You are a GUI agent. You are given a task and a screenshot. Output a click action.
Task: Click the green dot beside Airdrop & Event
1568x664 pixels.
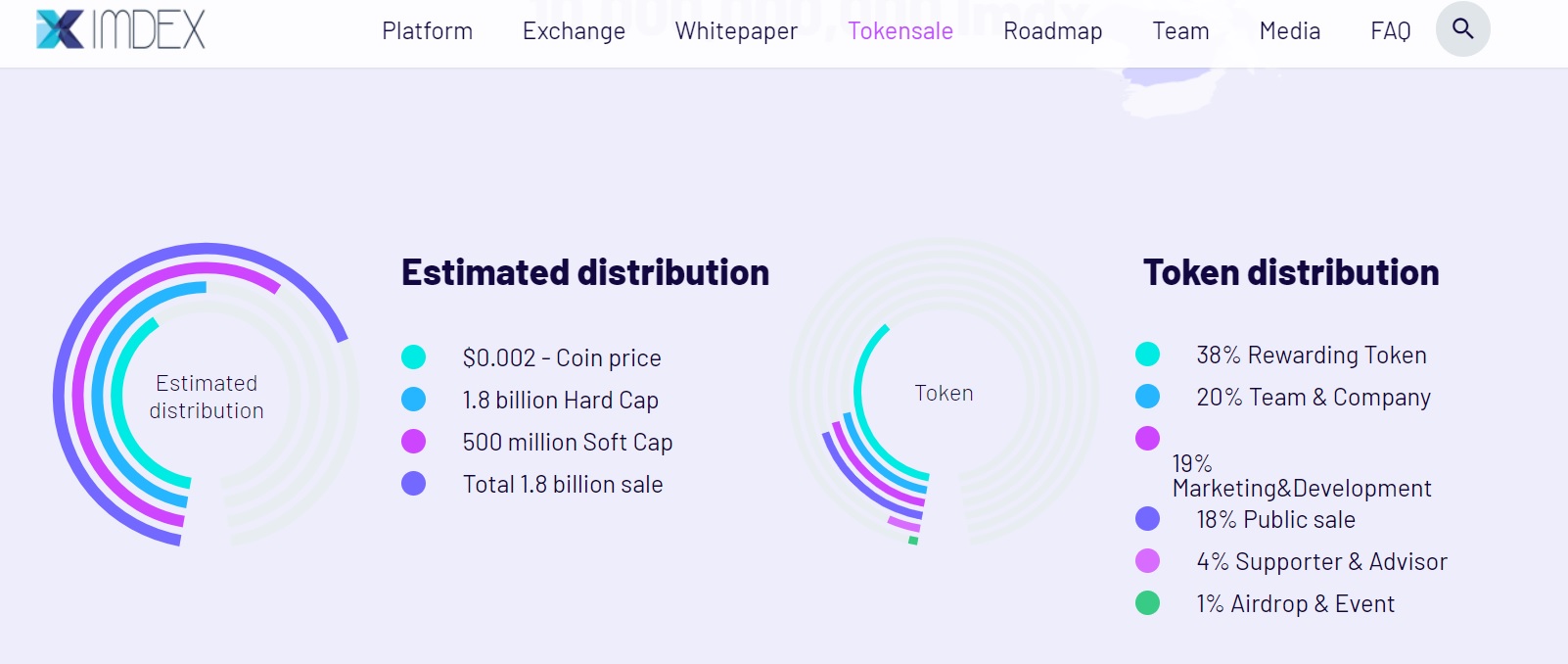tap(1148, 603)
